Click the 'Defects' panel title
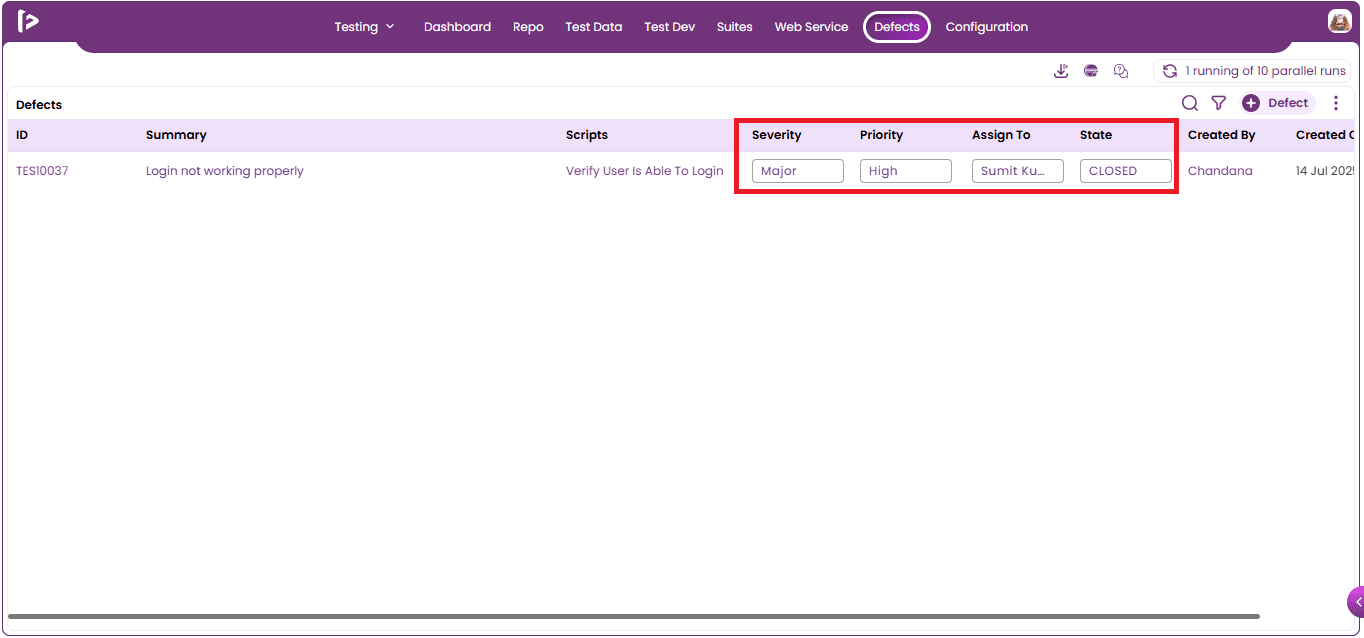This screenshot has height=638, width=1364. [39, 105]
